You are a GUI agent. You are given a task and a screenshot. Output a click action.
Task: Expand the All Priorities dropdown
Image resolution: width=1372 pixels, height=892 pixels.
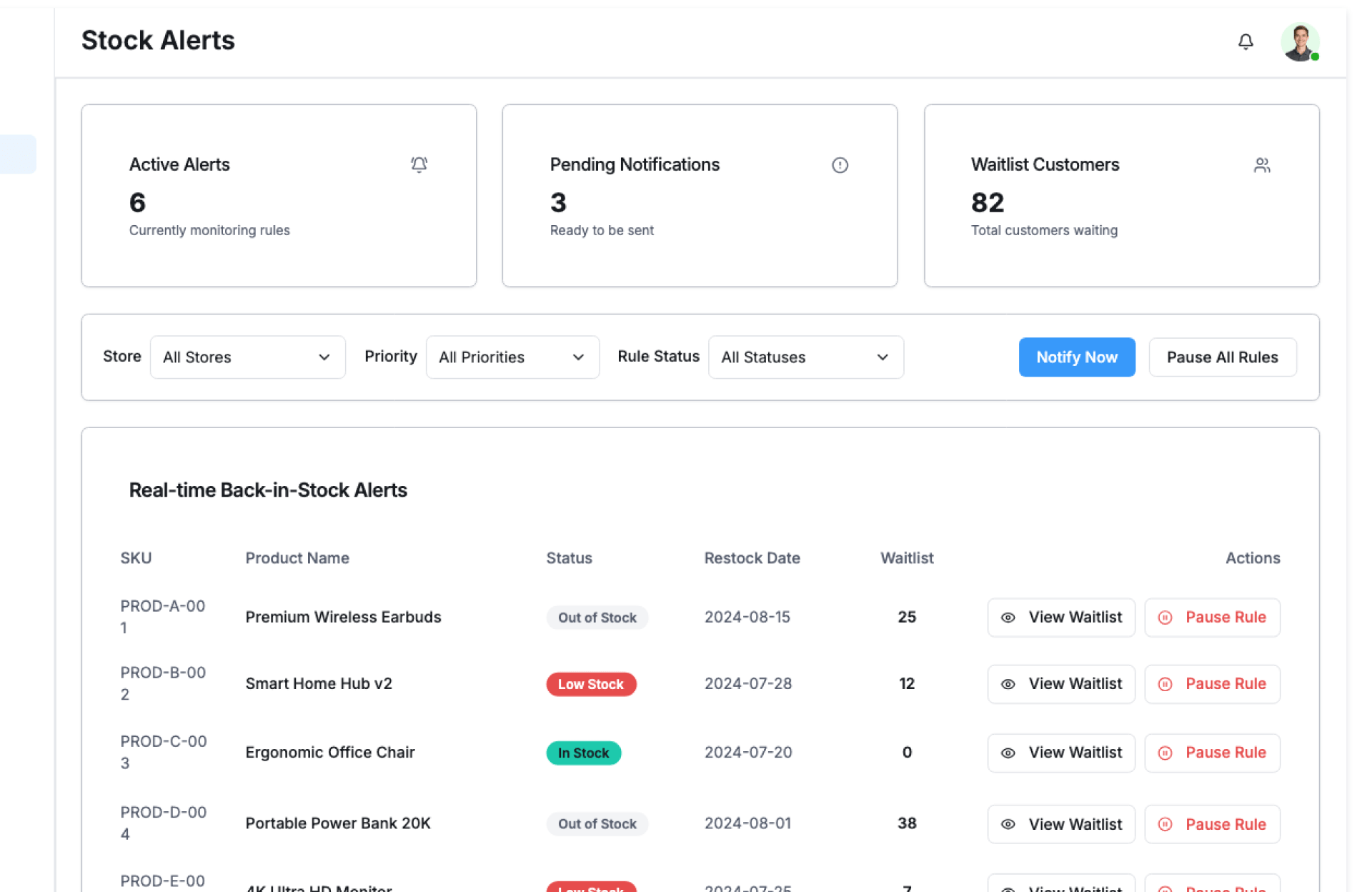[512, 357]
